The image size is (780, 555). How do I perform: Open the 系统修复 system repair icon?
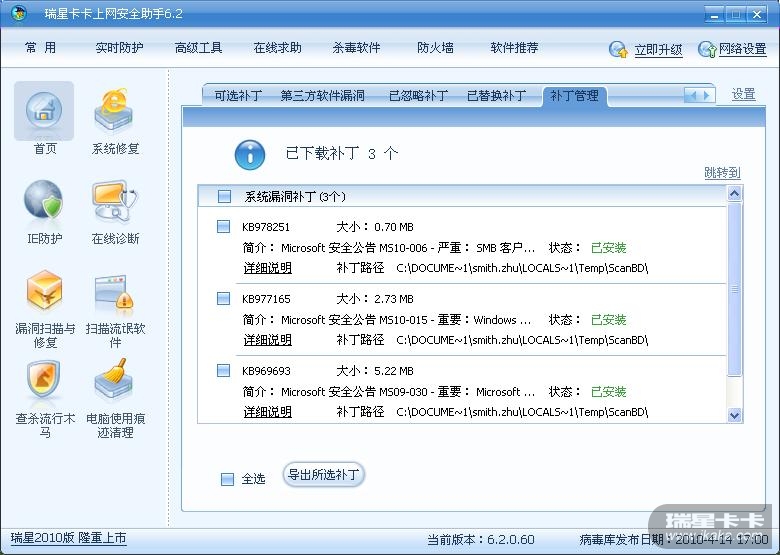click(x=114, y=110)
